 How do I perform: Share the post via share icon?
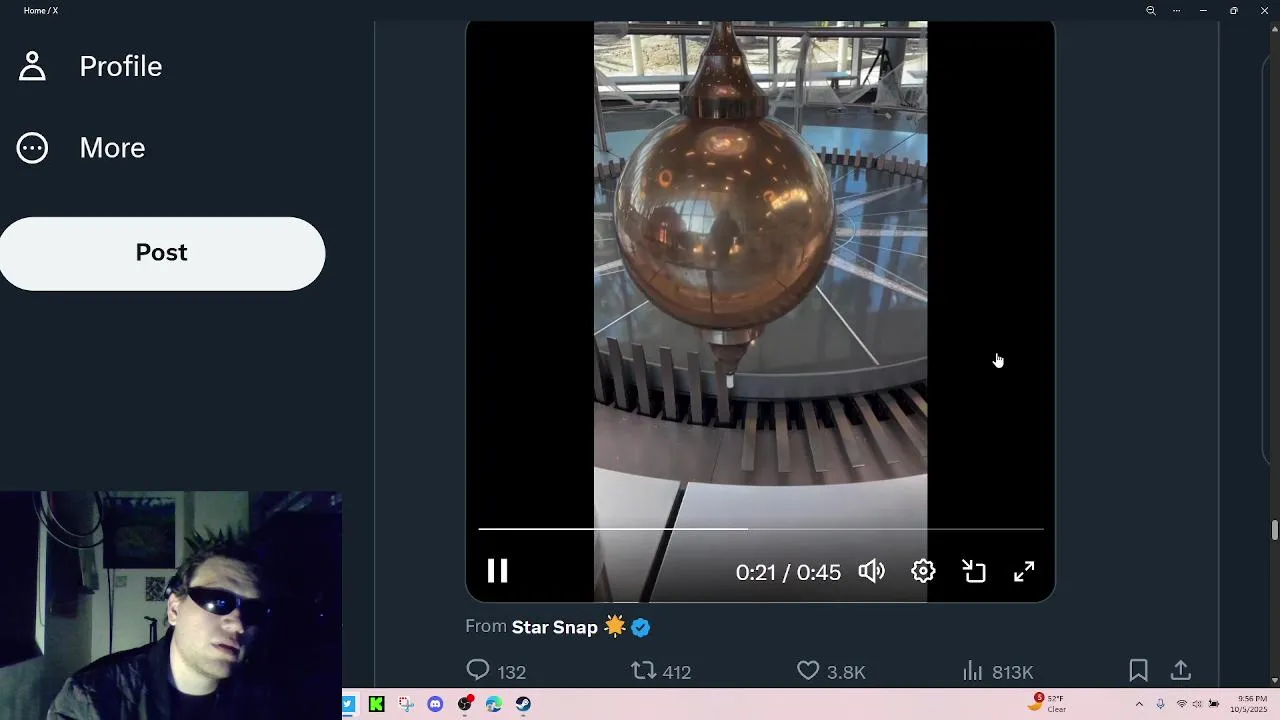pos(1181,671)
